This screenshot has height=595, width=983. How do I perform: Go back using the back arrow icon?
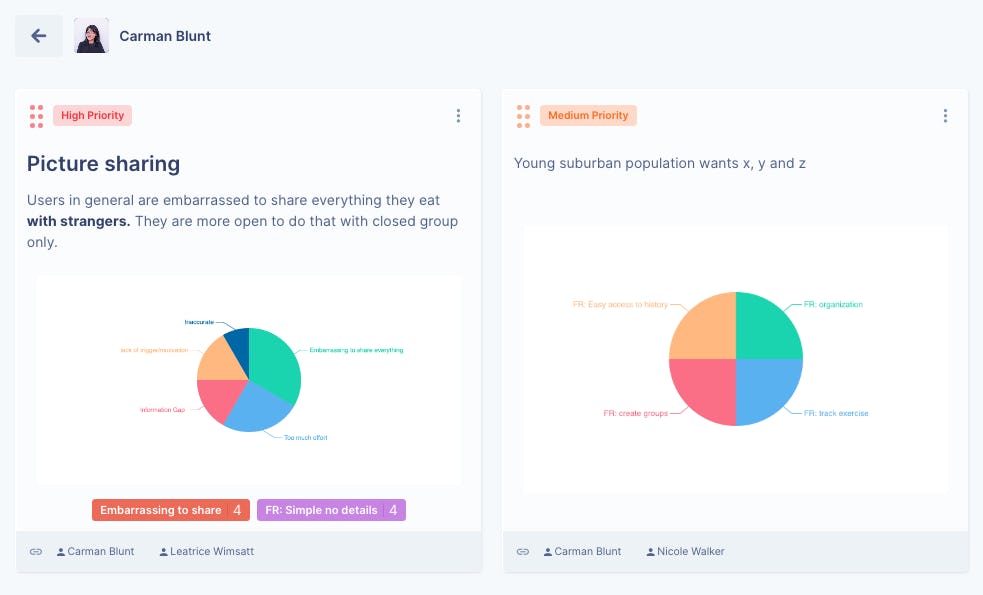38,36
